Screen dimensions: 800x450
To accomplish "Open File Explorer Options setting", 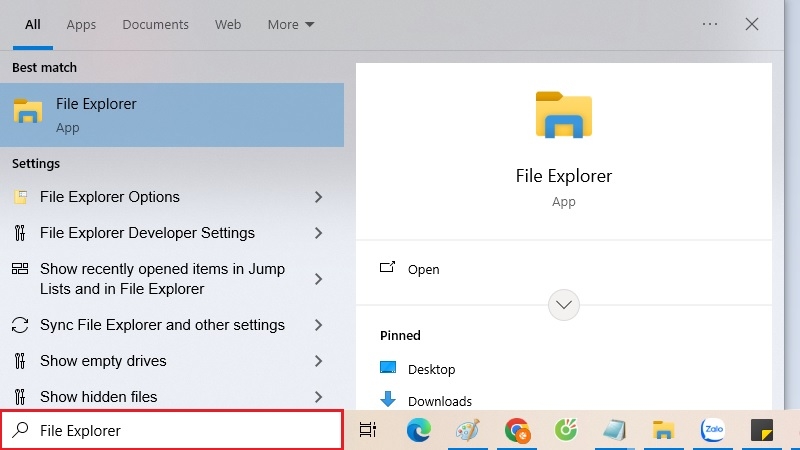I will tap(172, 197).
